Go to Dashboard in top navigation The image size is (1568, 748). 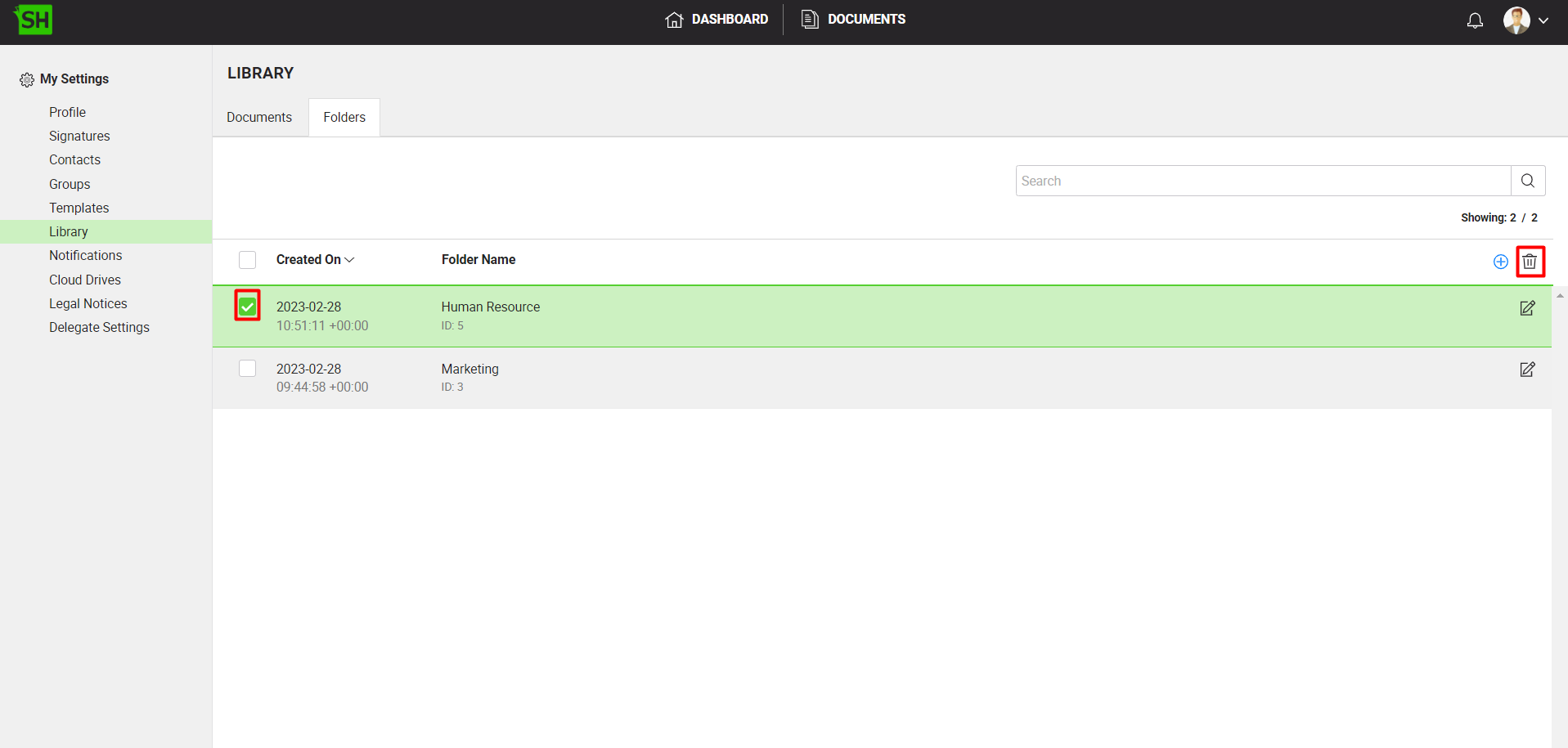[x=717, y=20]
